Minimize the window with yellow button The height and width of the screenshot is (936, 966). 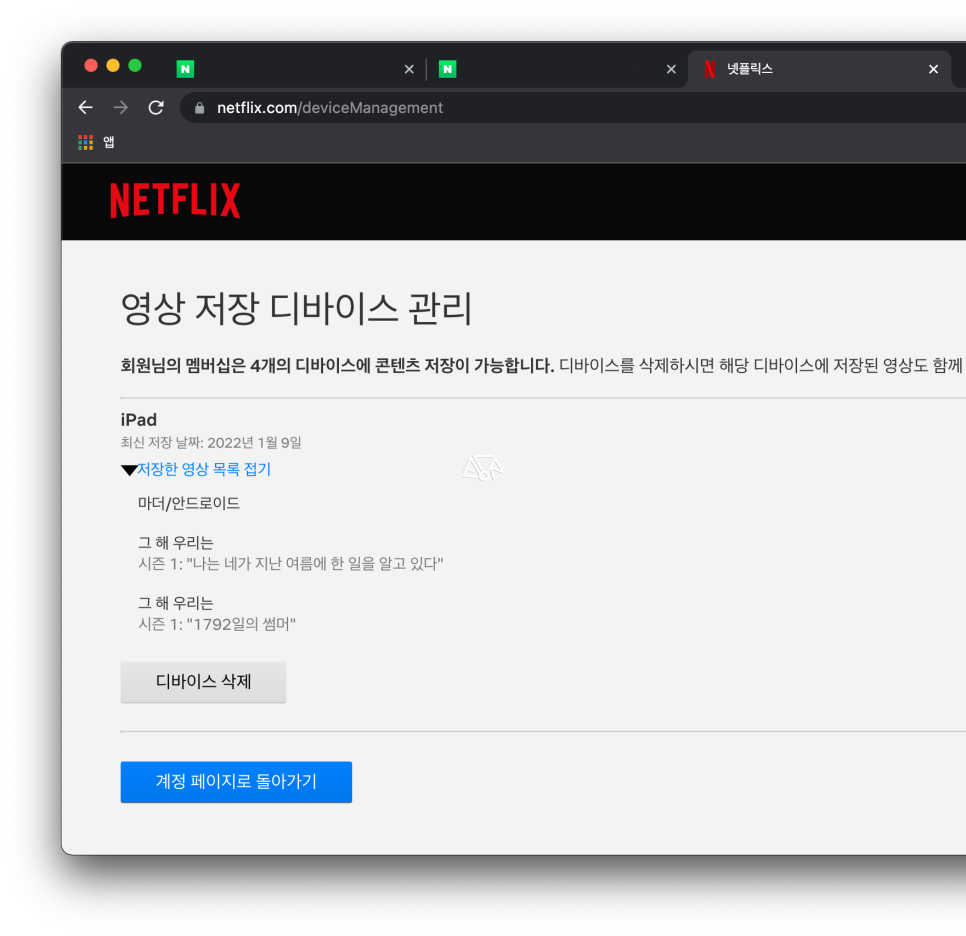pyautogui.click(x=113, y=66)
